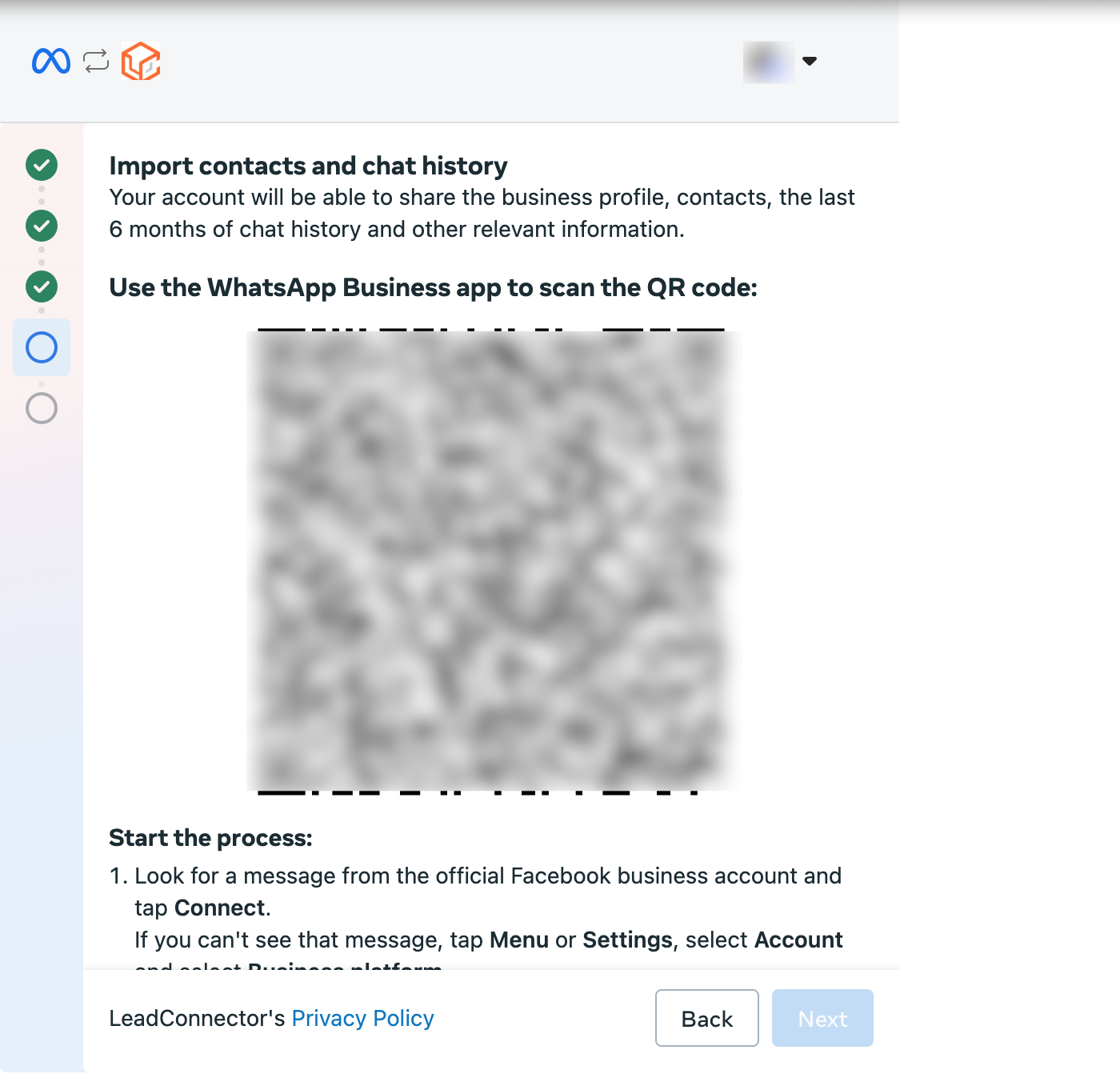Open LeadConnector's Privacy Policy link
Viewport: 1120px width, 1074px height.
click(x=362, y=1018)
